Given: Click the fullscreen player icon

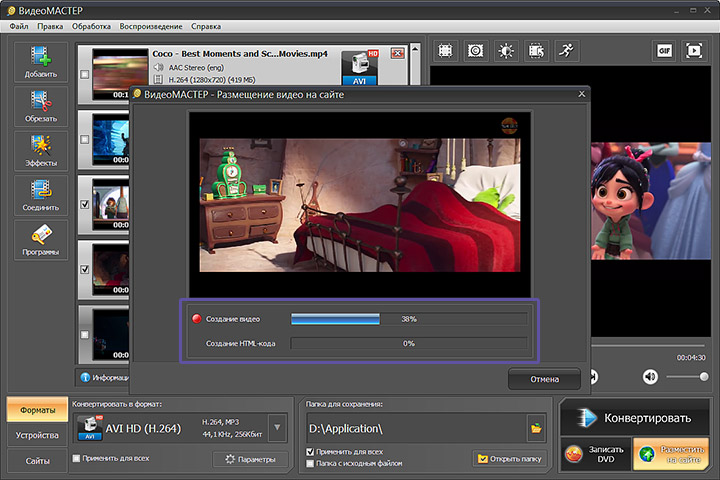Looking at the screenshot, I should 694,51.
